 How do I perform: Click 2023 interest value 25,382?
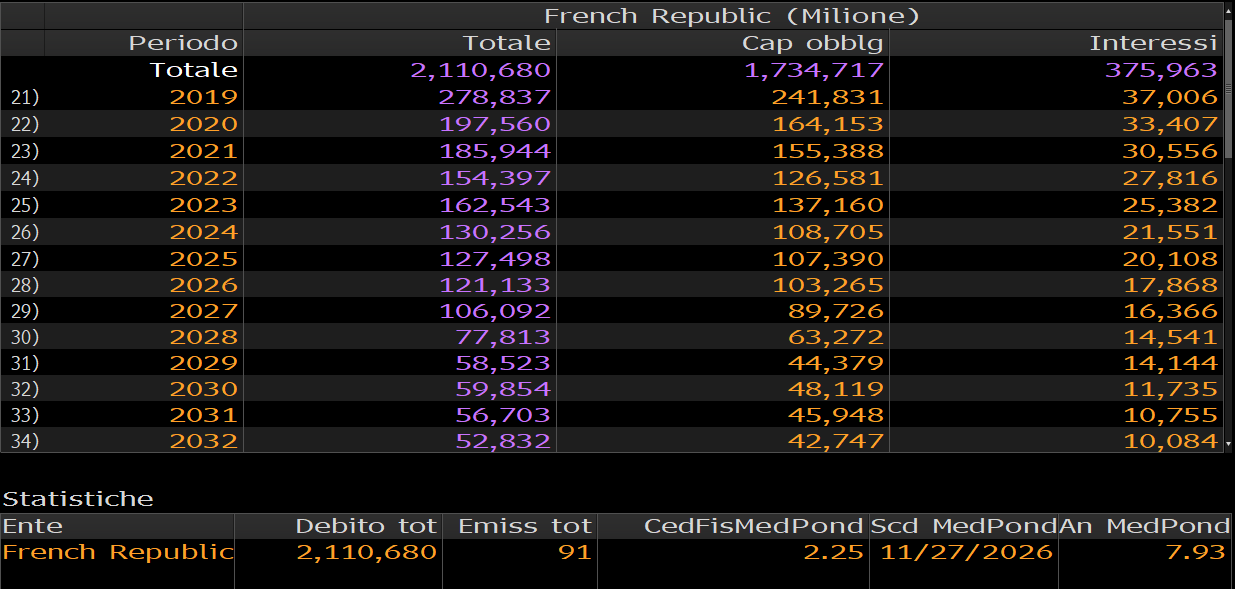coord(1168,205)
